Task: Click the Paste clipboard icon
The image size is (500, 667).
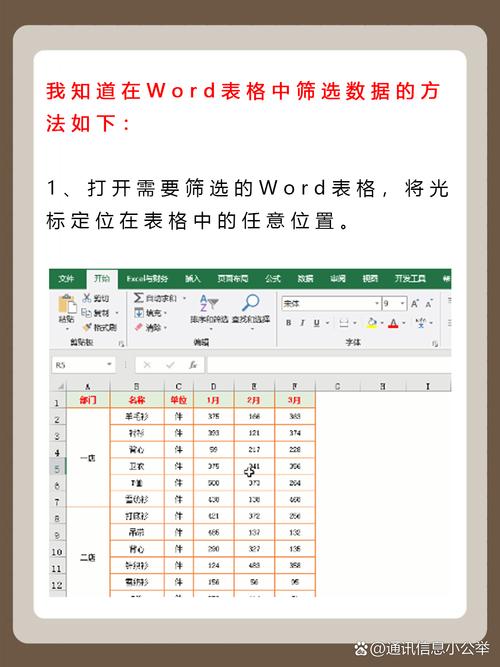Action: point(67,305)
